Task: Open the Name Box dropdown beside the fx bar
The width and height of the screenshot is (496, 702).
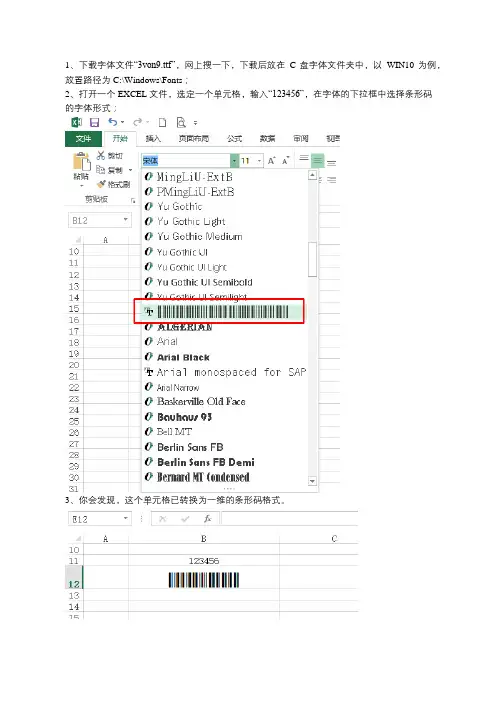Action: pos(126,518)
